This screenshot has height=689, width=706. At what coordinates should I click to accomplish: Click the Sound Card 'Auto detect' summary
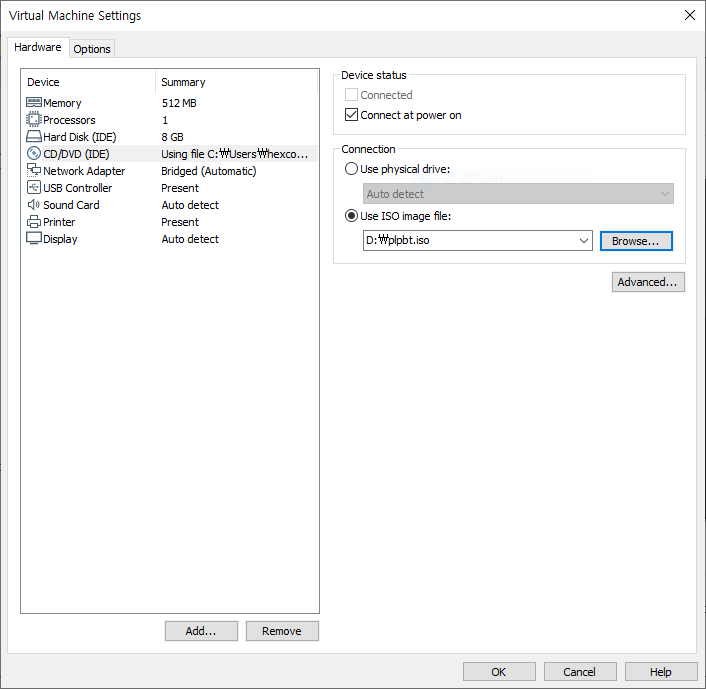click(x=190, y=205)
